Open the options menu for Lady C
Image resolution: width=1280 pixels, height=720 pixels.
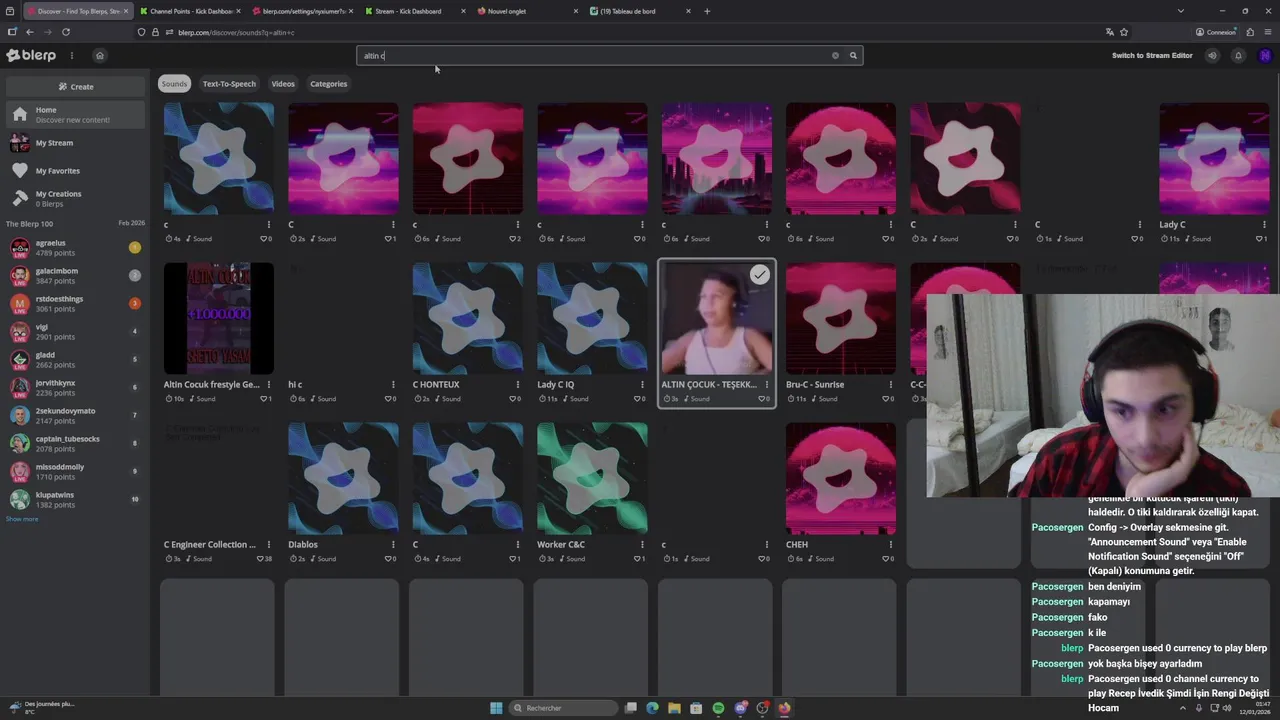pyautogui.click(x=1264, y=225)
